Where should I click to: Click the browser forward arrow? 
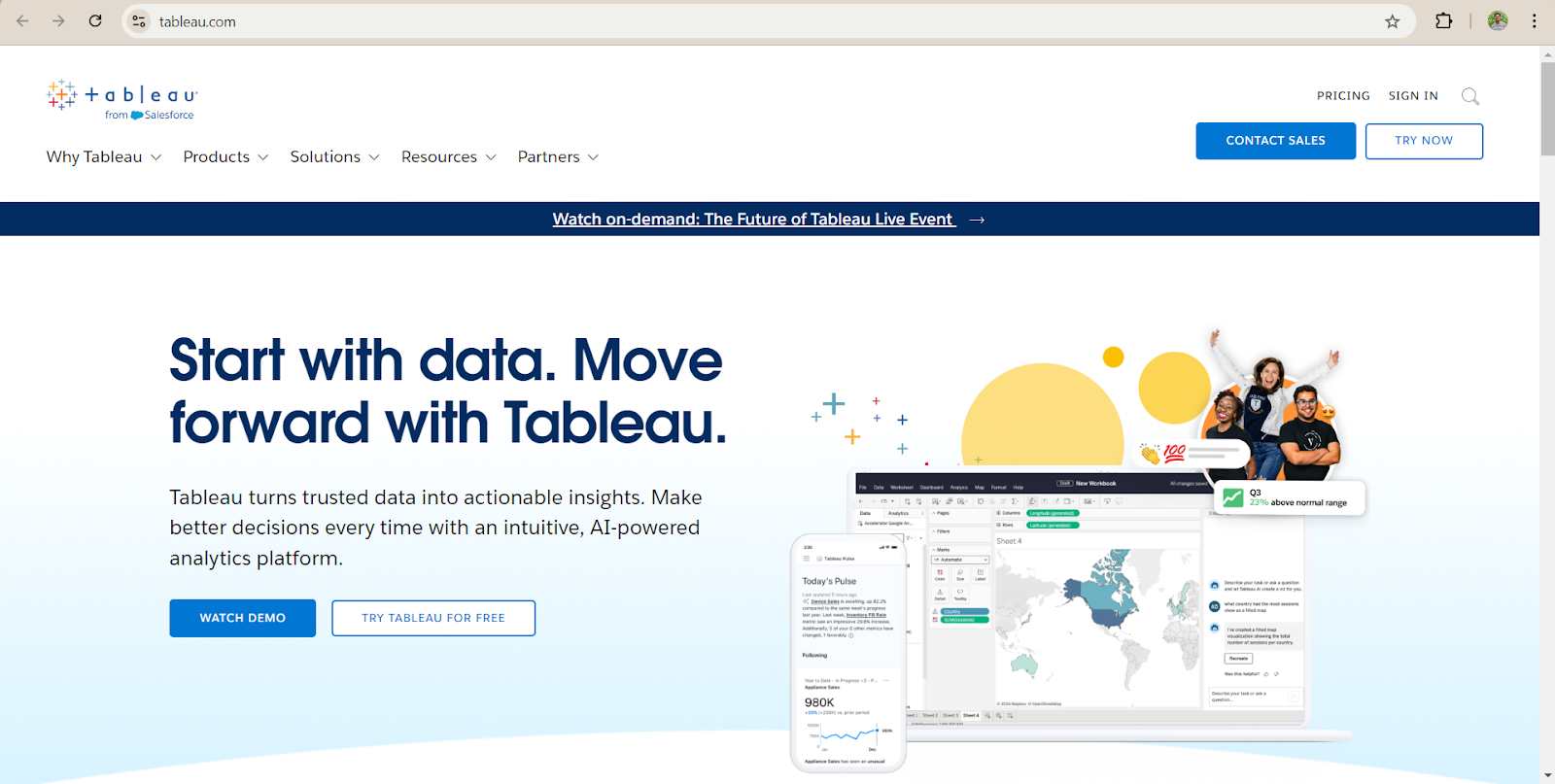click(58, 21)
